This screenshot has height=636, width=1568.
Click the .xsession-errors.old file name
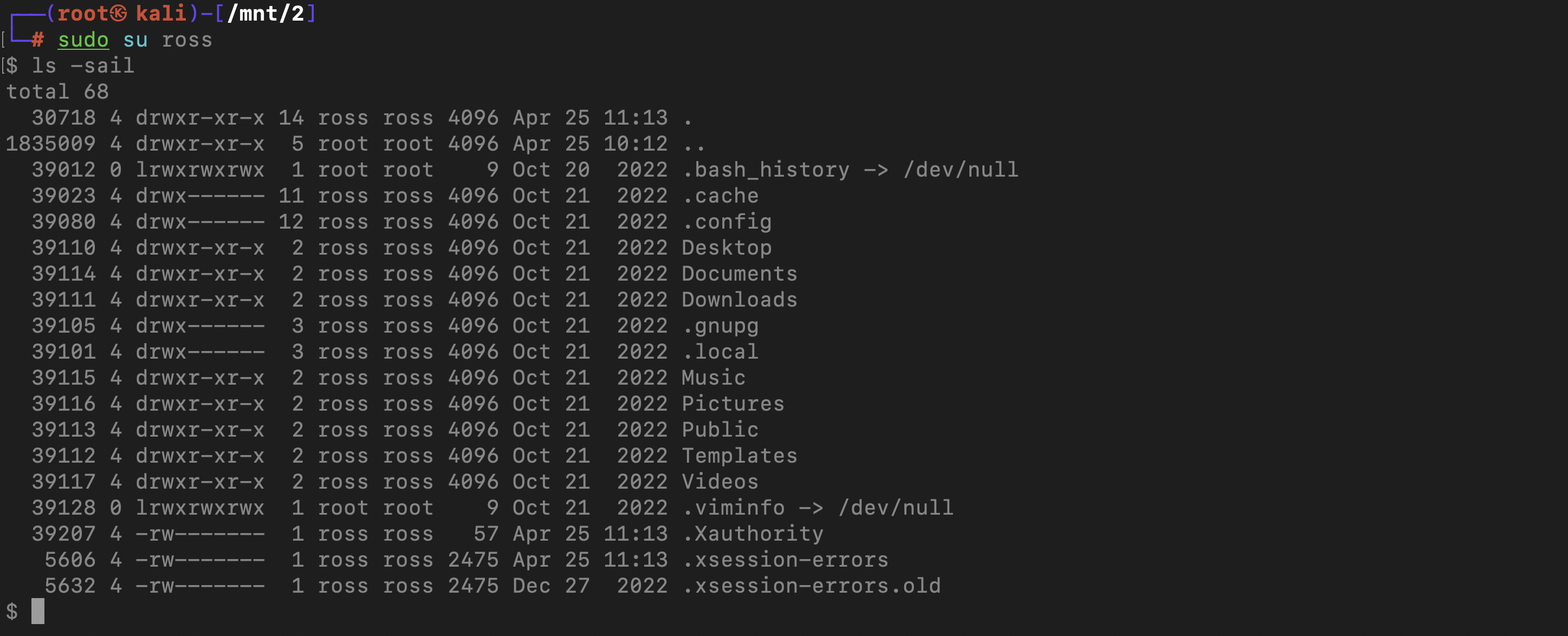tap(811, 586)
